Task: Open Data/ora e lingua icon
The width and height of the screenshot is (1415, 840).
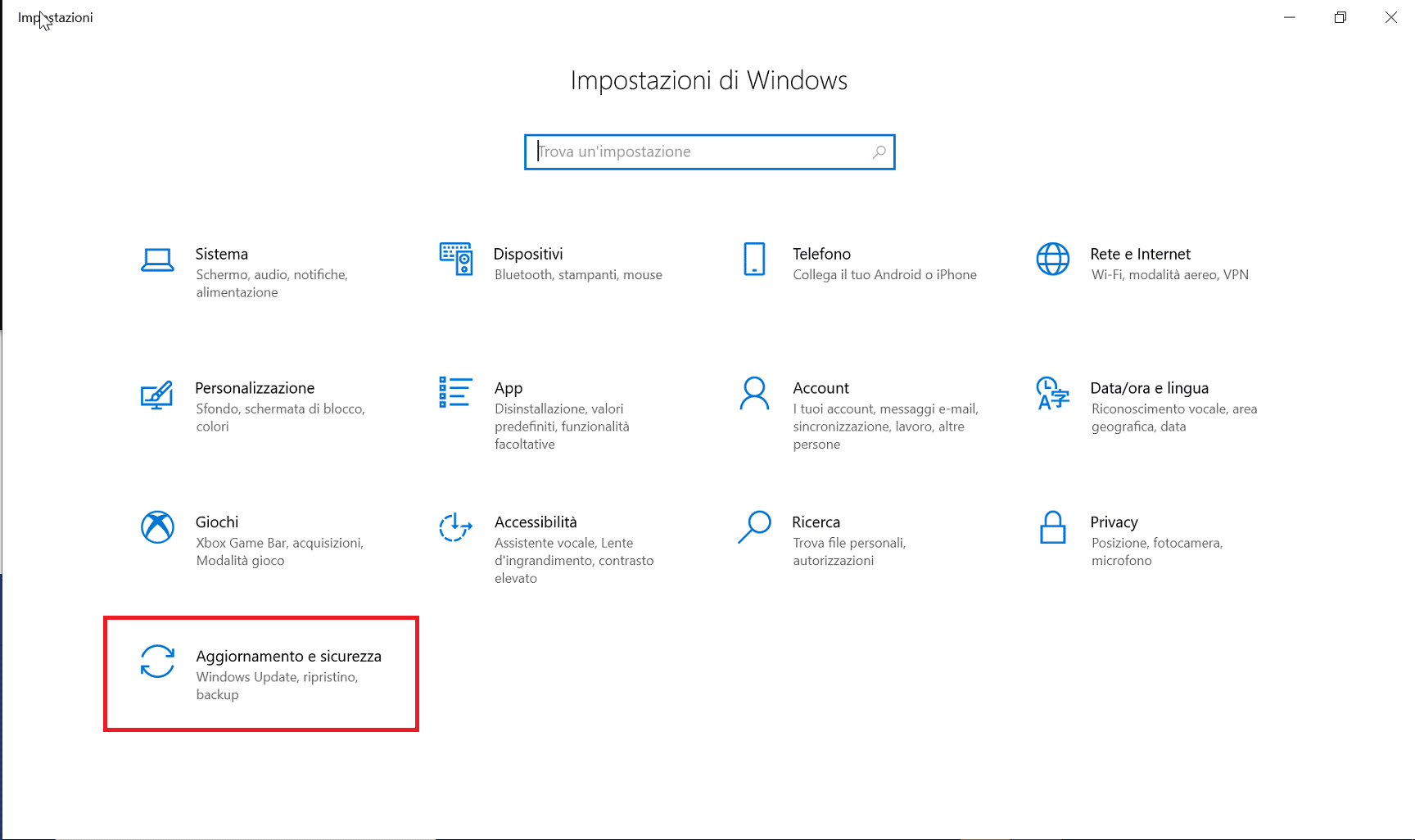Action: [x=1053, y=393]
